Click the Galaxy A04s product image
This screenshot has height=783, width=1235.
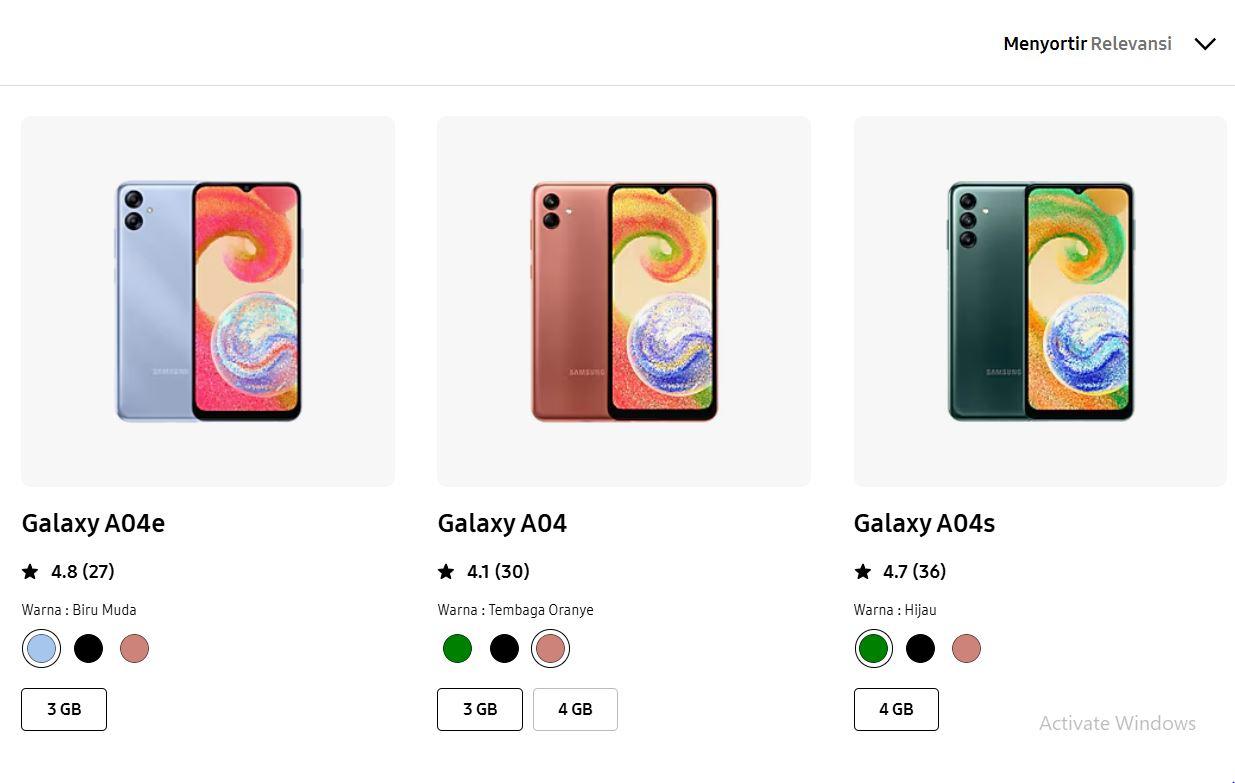pyautogui.click(x=1039, y=300)
